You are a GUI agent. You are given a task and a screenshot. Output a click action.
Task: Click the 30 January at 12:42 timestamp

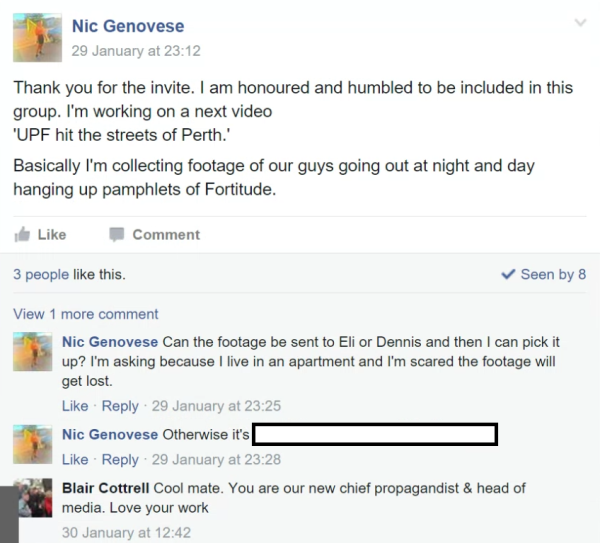coord(126,533)
